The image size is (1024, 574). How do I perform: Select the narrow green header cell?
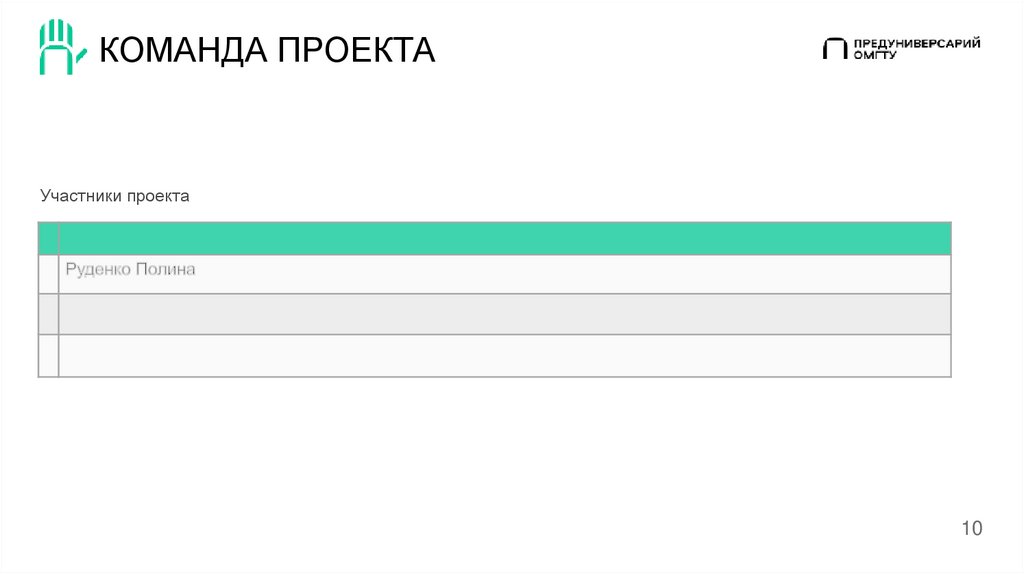[x=48, y=238]
